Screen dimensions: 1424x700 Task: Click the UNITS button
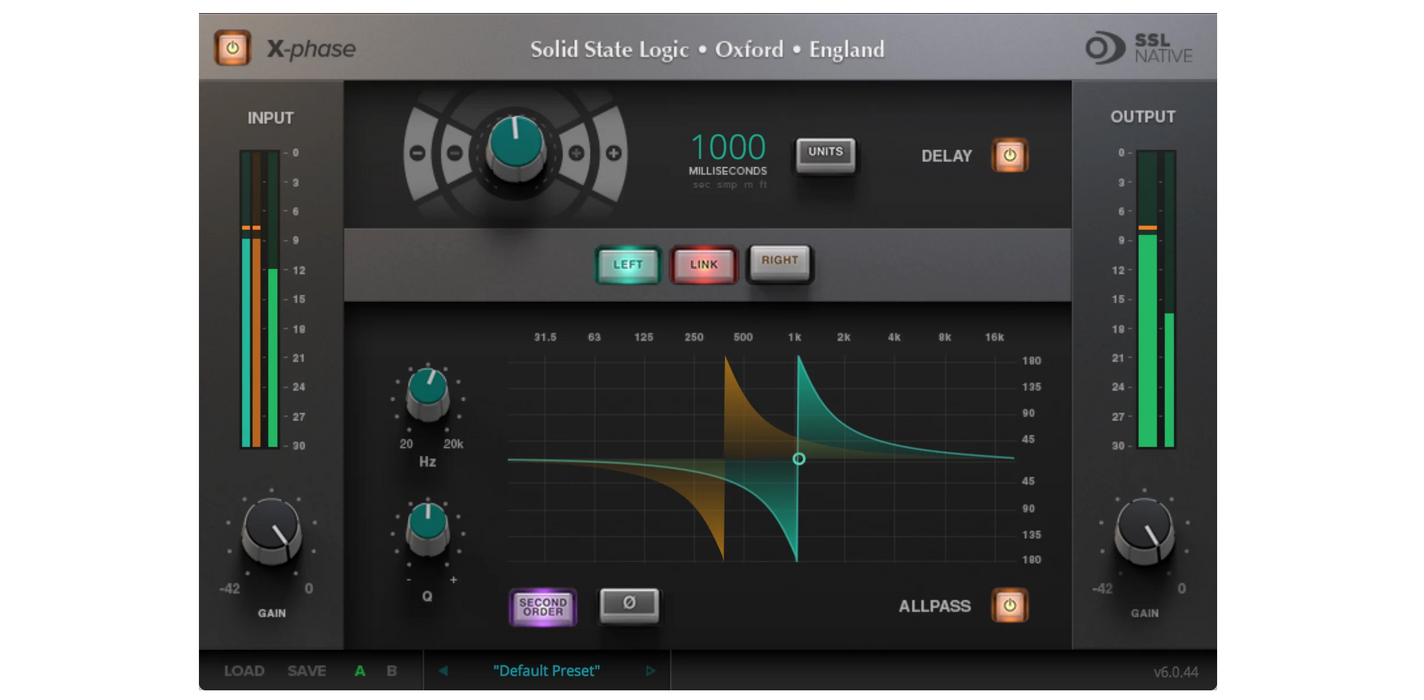[825, 154]
